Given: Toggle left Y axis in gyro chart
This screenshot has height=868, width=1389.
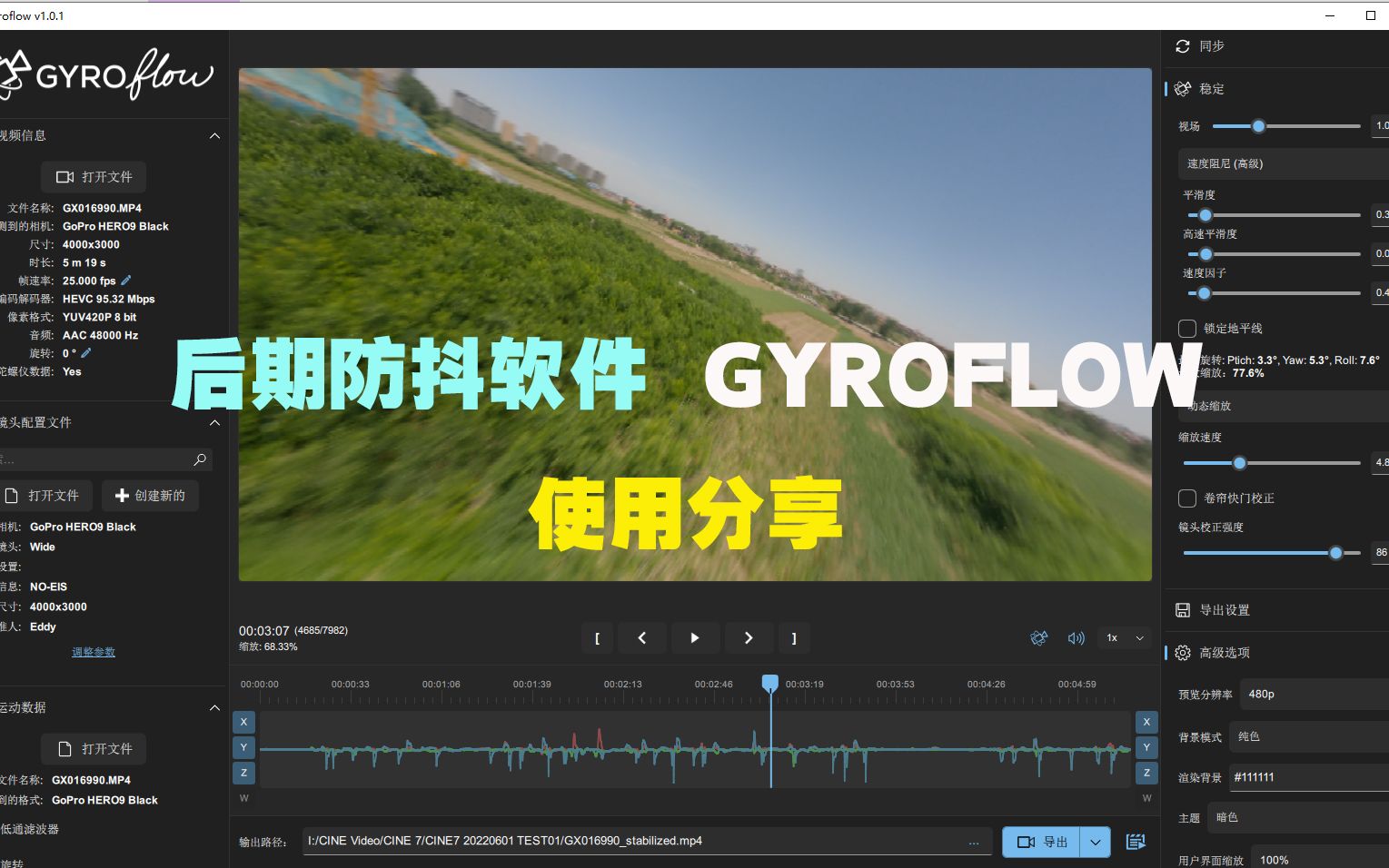Looking at the screenshot, I should [x=243, y=747].
